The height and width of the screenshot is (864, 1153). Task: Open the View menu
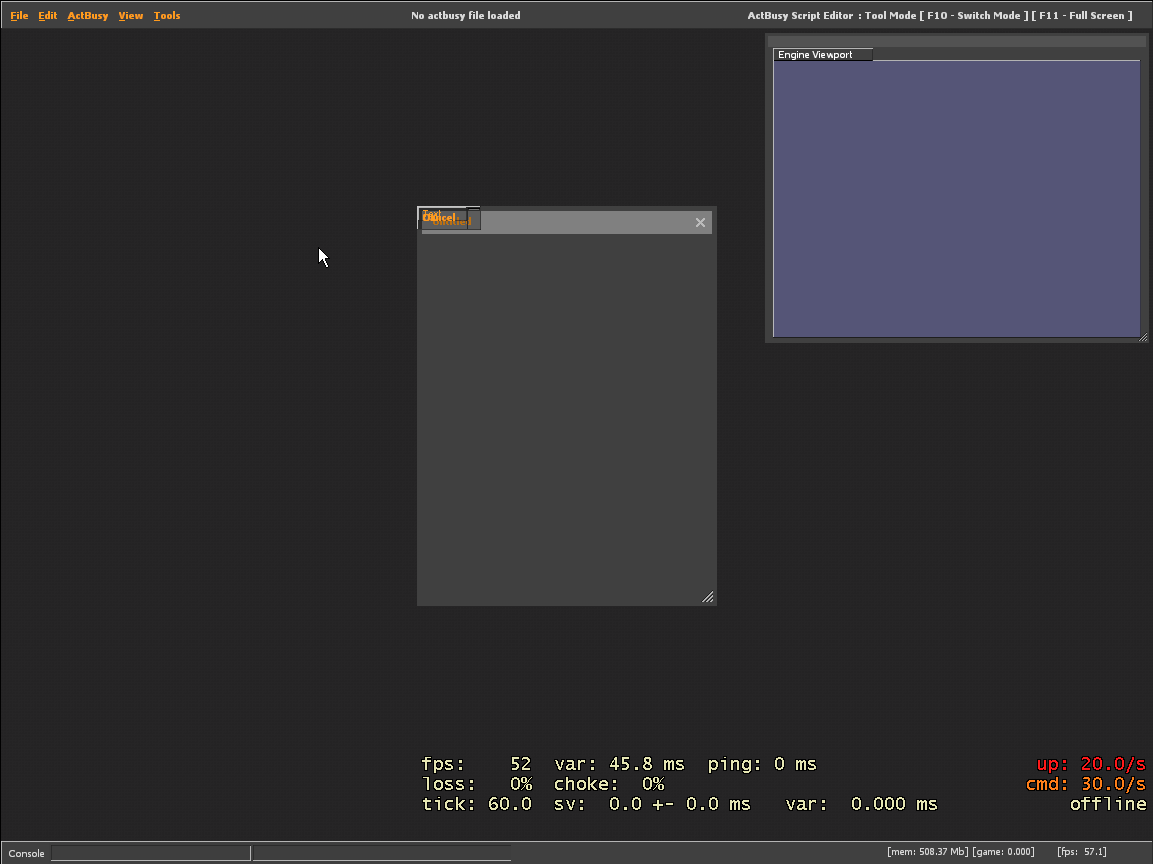130,15
